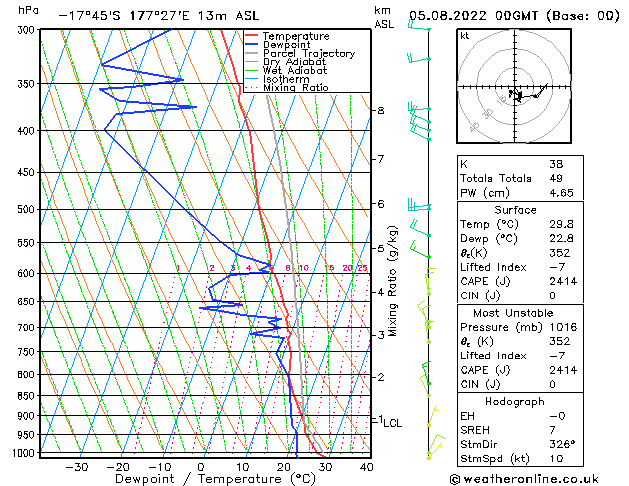Click the wind barb at 500 hPa level

click(419, 205)
